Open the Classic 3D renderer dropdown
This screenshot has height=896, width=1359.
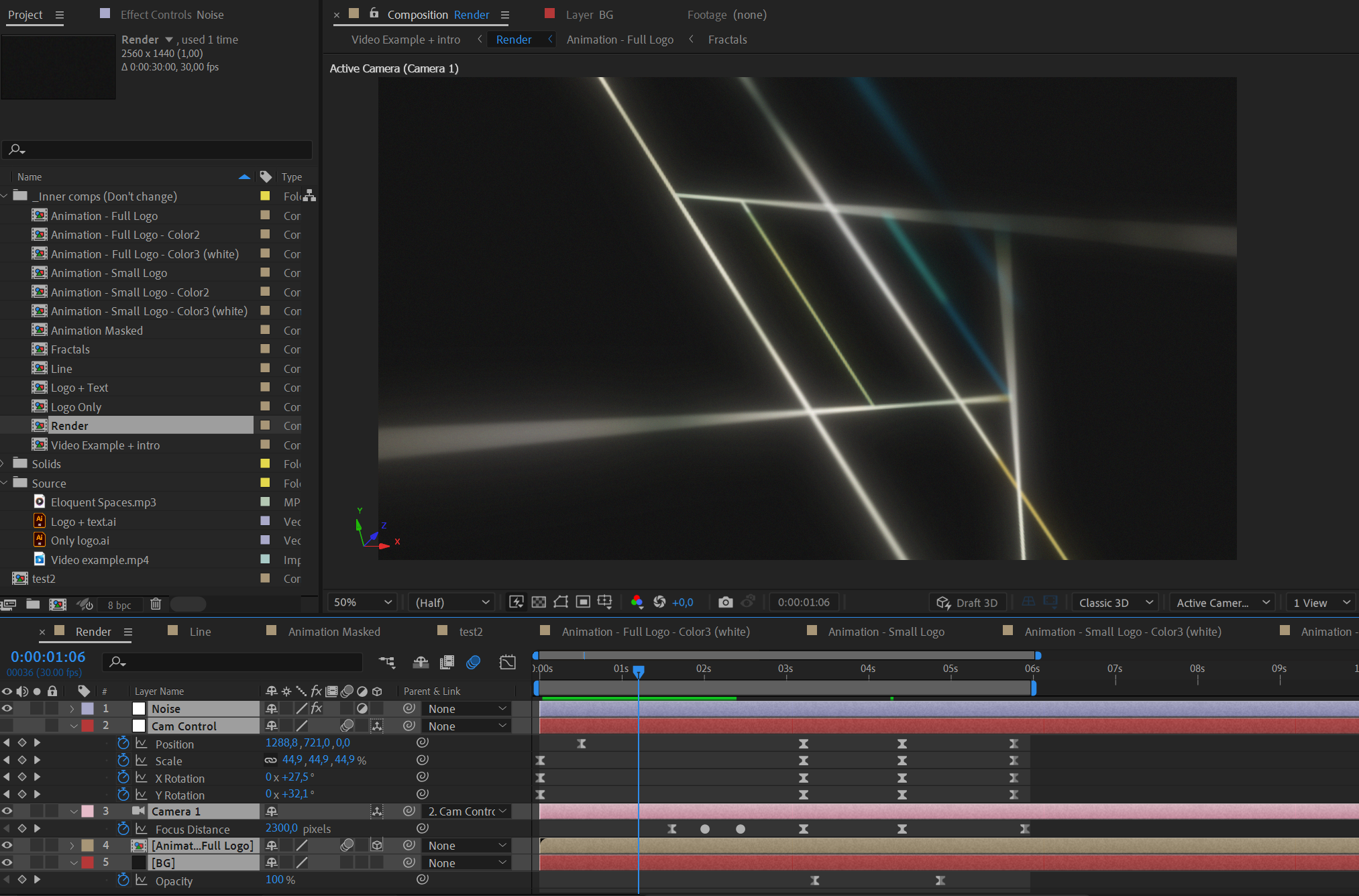(x=1115, y=602)
